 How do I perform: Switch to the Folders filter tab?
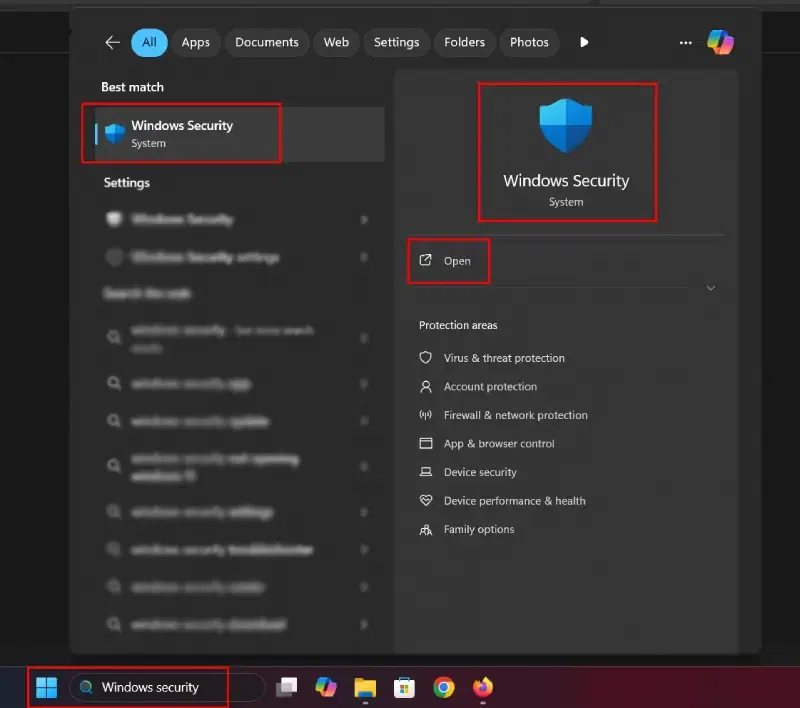click(x=464, y=42)
